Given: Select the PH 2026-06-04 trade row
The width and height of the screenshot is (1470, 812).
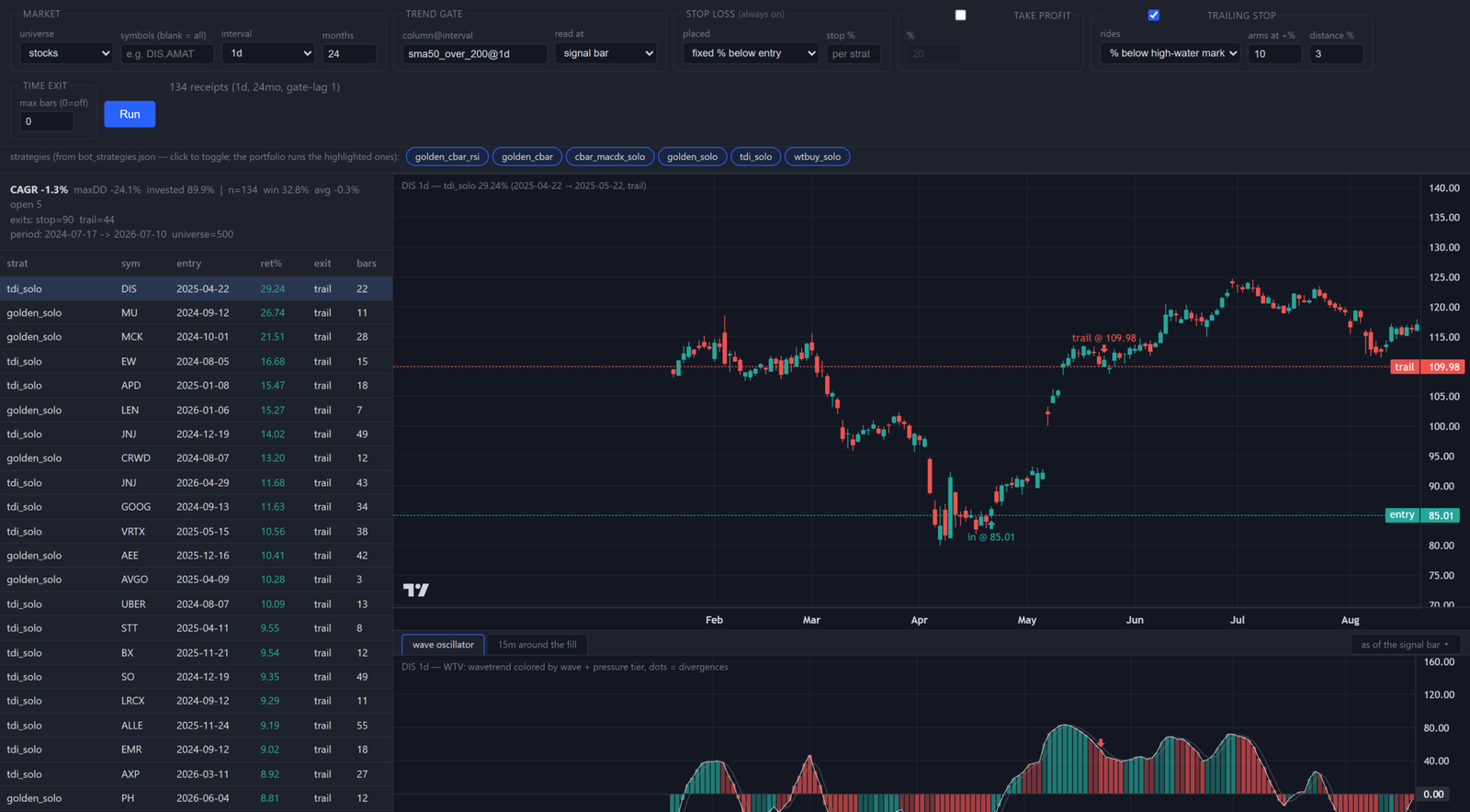Looking at the screenshot, I should [196, 798].
